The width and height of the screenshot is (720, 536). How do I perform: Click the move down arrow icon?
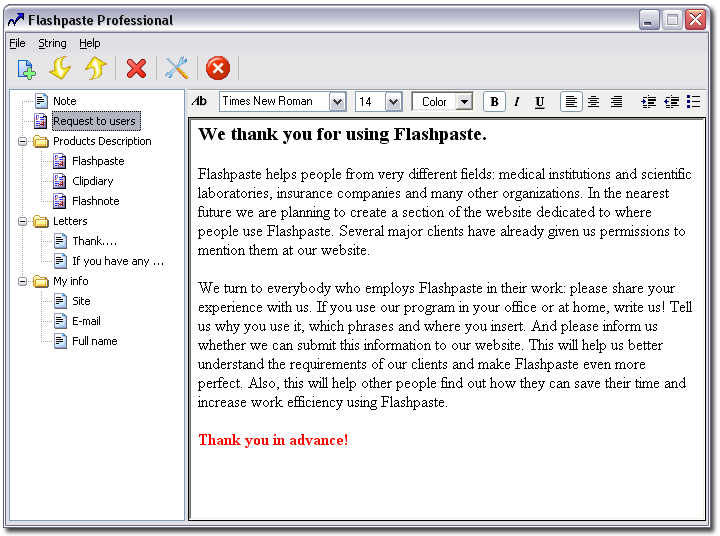tap(61, 68)
